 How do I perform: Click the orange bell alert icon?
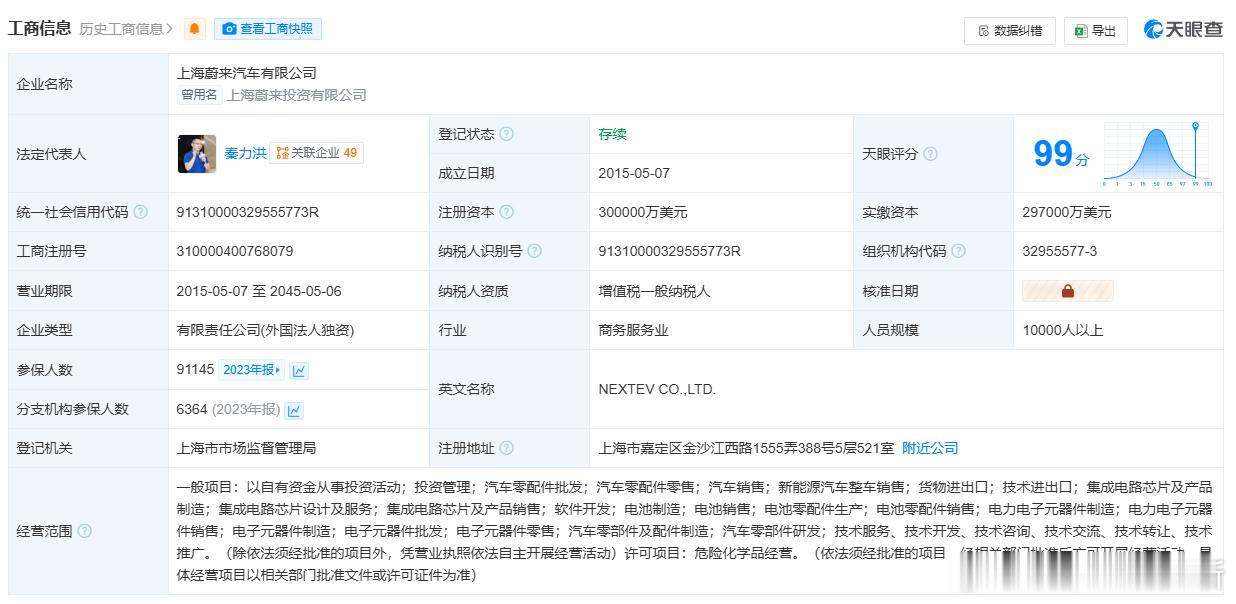194,29
